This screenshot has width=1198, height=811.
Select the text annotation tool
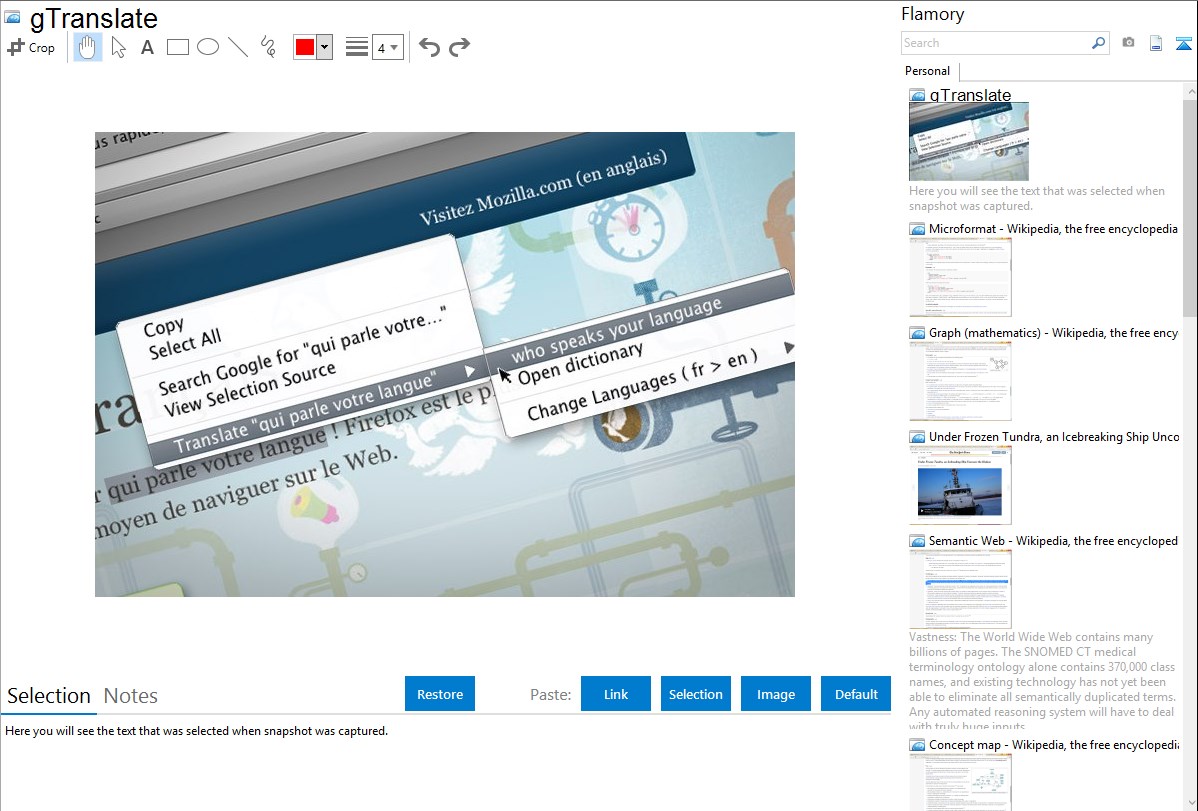[x=147, y=47]
